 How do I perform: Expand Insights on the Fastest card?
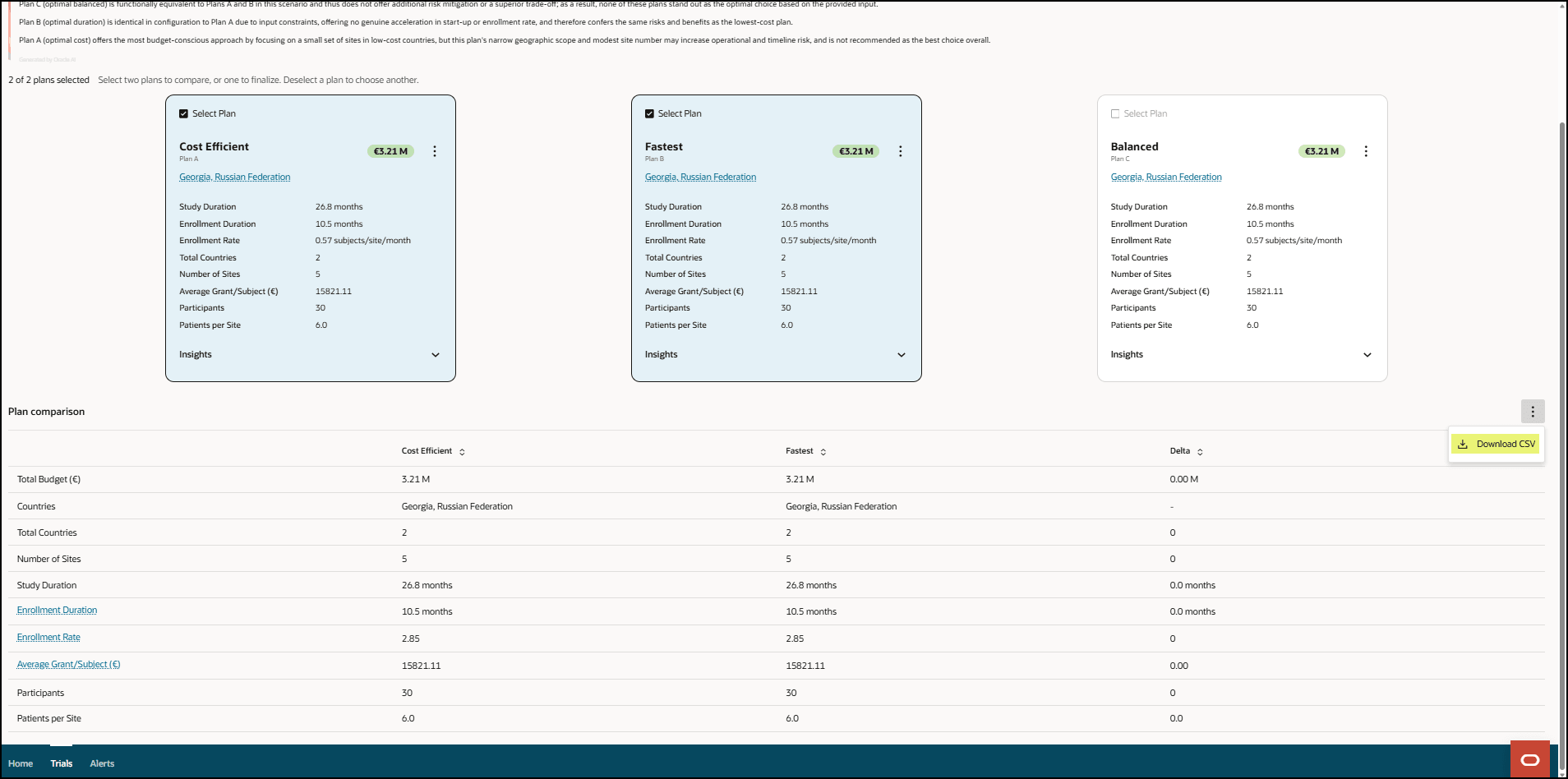pyautogui.click(x=902, y=355)
